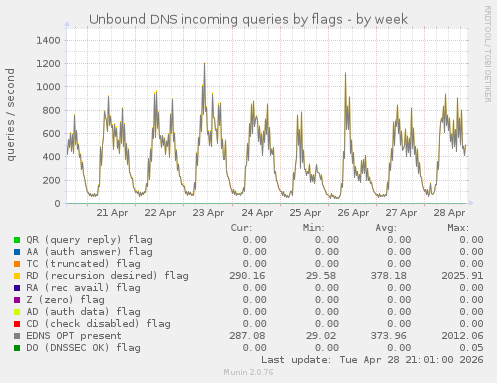Click the '26 Apr' x-axis date label
Image resolution: width=497 pixels, height=383 pixels.
tap(353, 213)
